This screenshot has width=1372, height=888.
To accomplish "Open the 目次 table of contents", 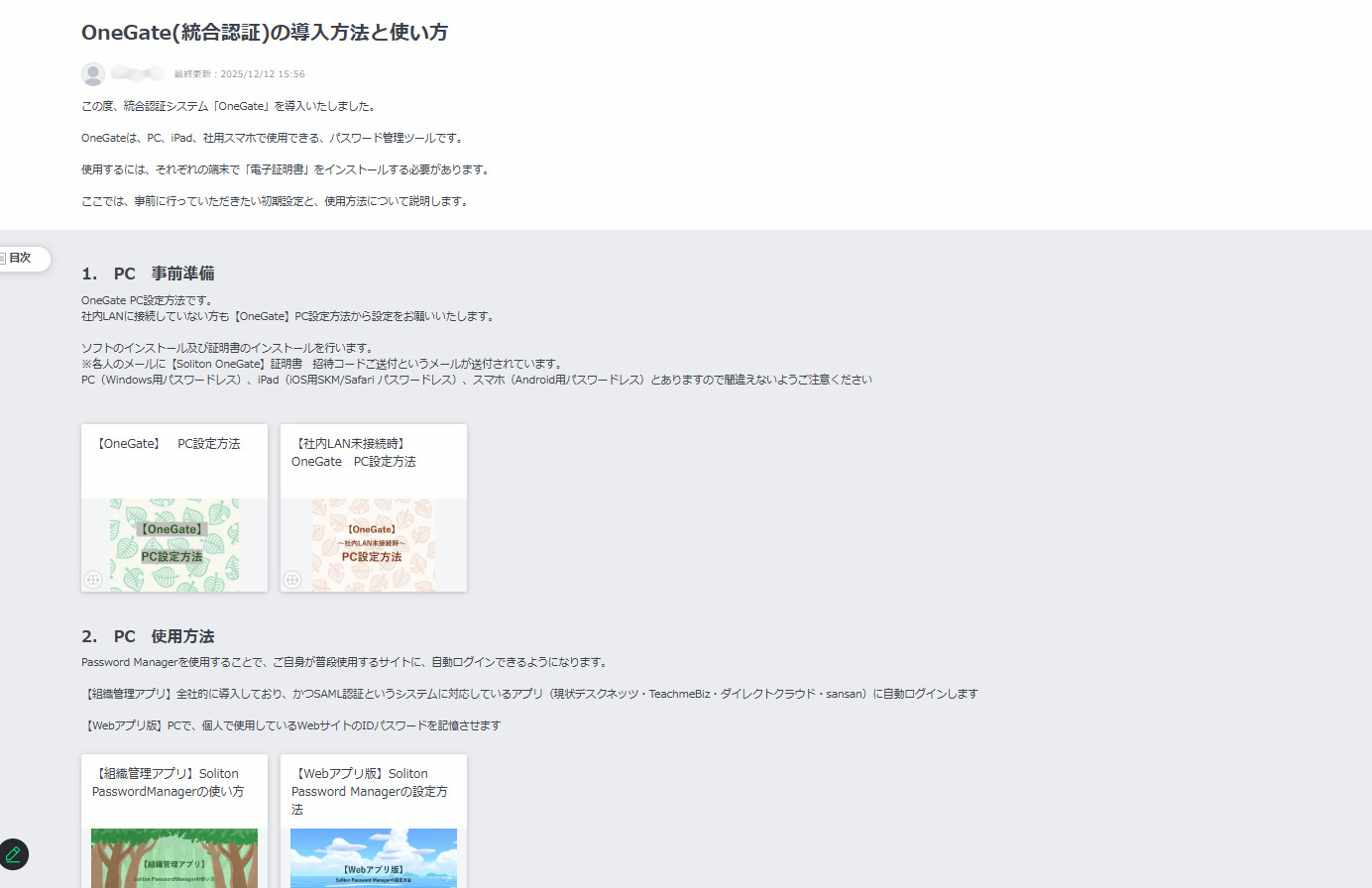I will tap(19, 258).
